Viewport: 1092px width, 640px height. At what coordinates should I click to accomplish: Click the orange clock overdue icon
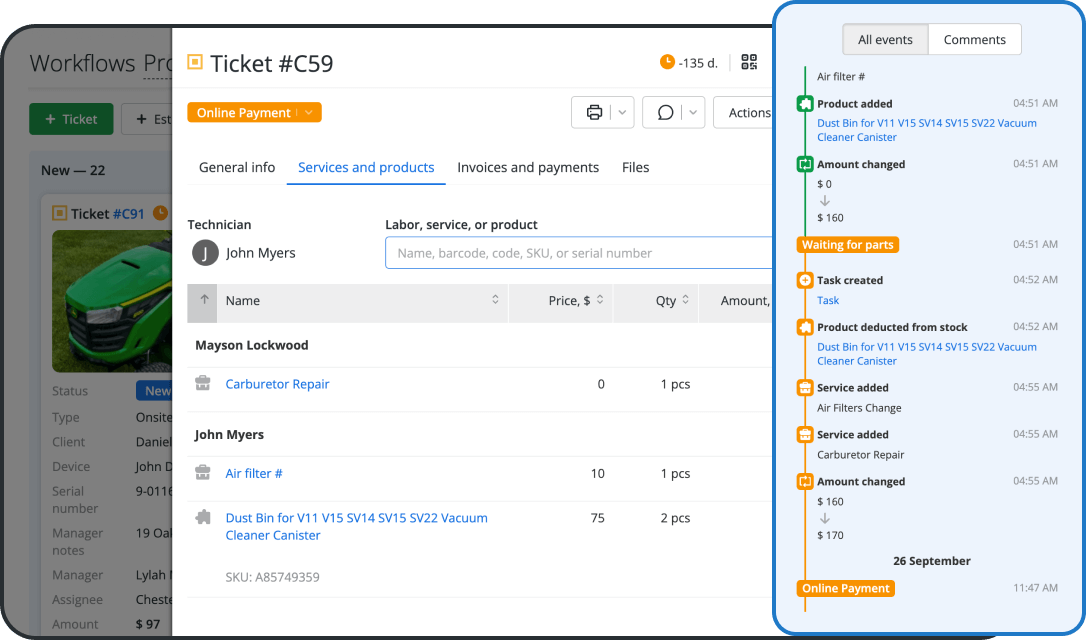coord(667,62)
